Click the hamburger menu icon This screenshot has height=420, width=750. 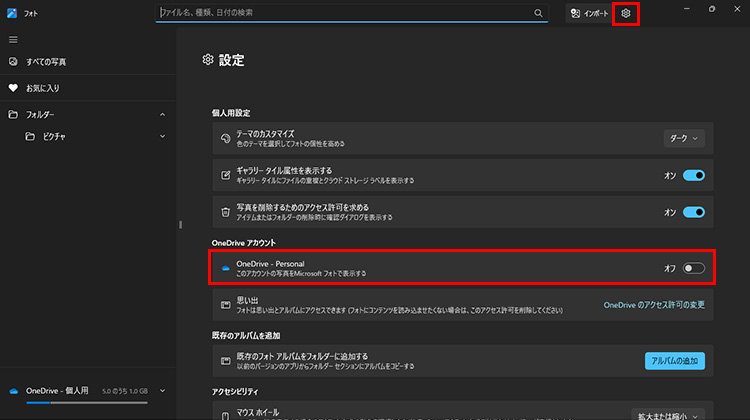13,39
